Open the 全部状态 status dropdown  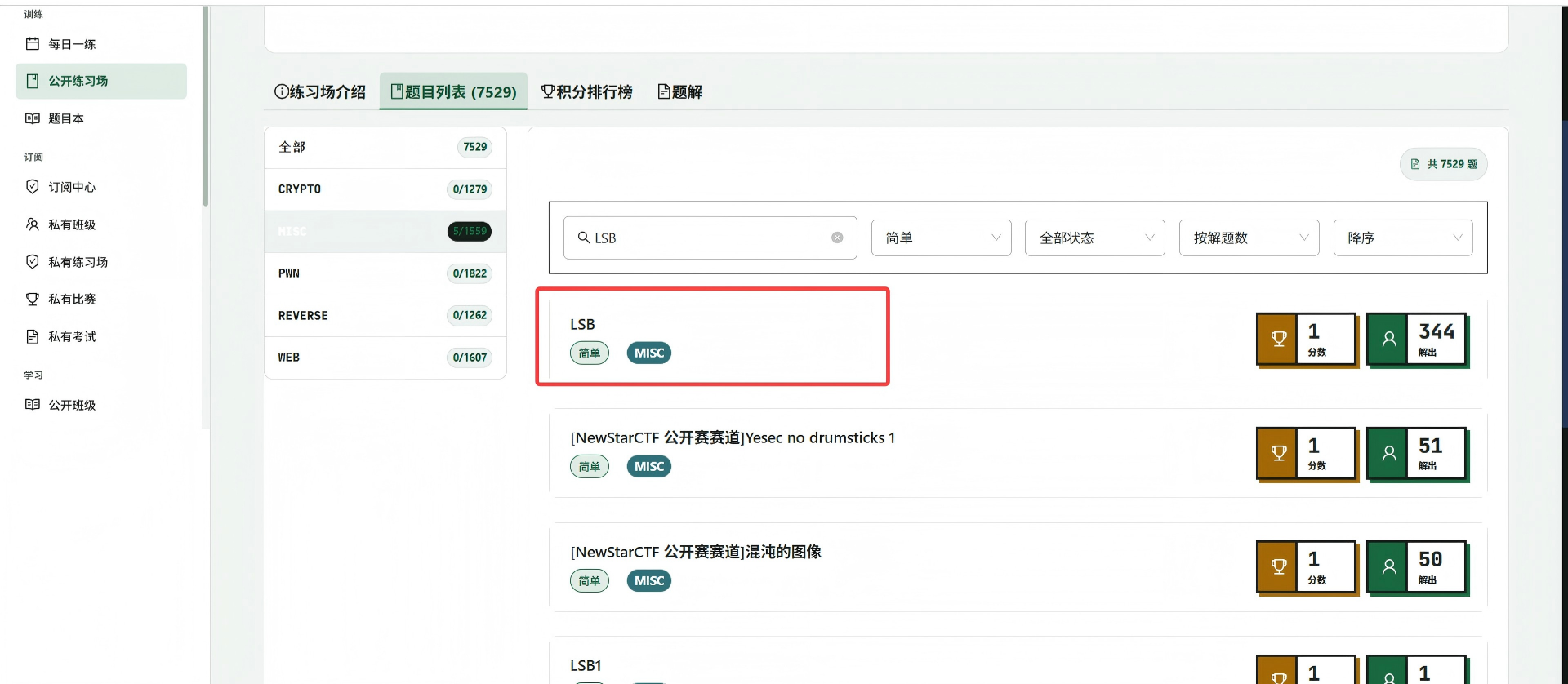[1095, 238]
